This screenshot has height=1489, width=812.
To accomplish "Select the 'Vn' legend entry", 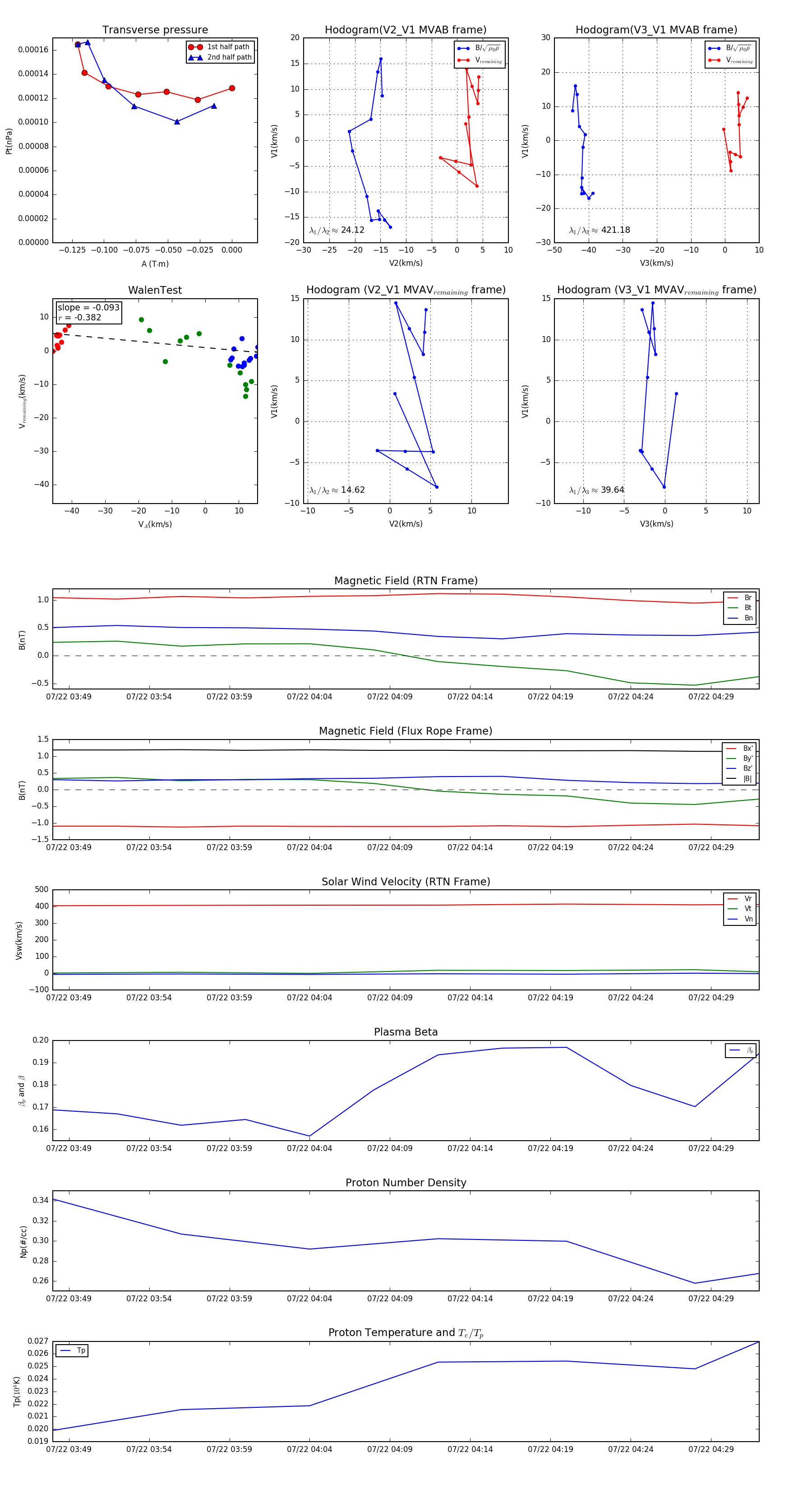I will [740, 919].
